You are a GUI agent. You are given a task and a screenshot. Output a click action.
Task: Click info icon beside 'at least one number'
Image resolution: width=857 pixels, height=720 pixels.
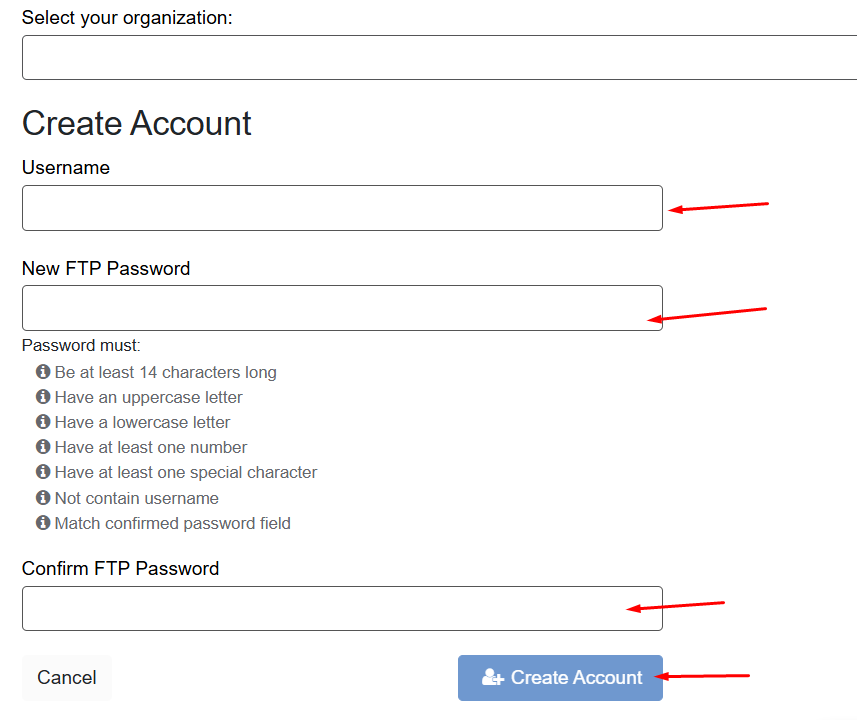43,447
